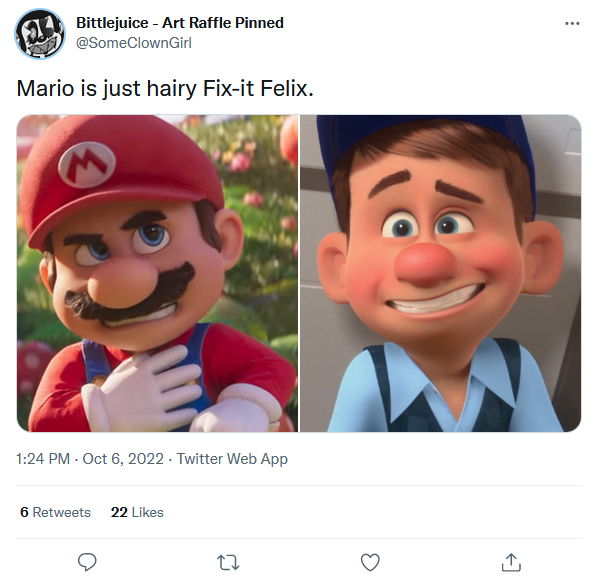This screenshot has width=598, height=585.
Task: Open the share tweet upload icon
Action: [x=511, y=562]
